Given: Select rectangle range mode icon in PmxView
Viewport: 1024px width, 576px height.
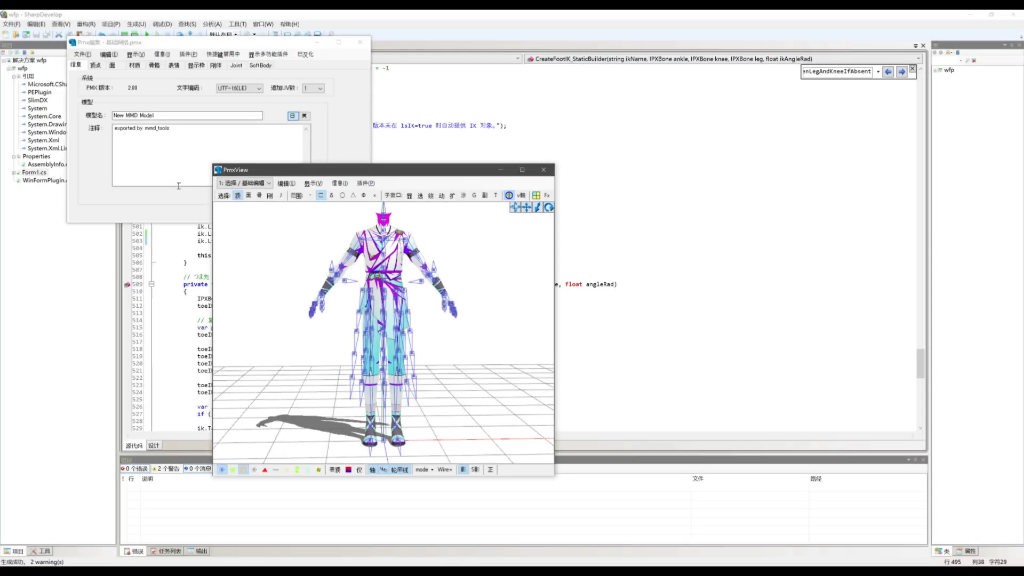Looking at the screenshot, I should click(x=321, y=195).
